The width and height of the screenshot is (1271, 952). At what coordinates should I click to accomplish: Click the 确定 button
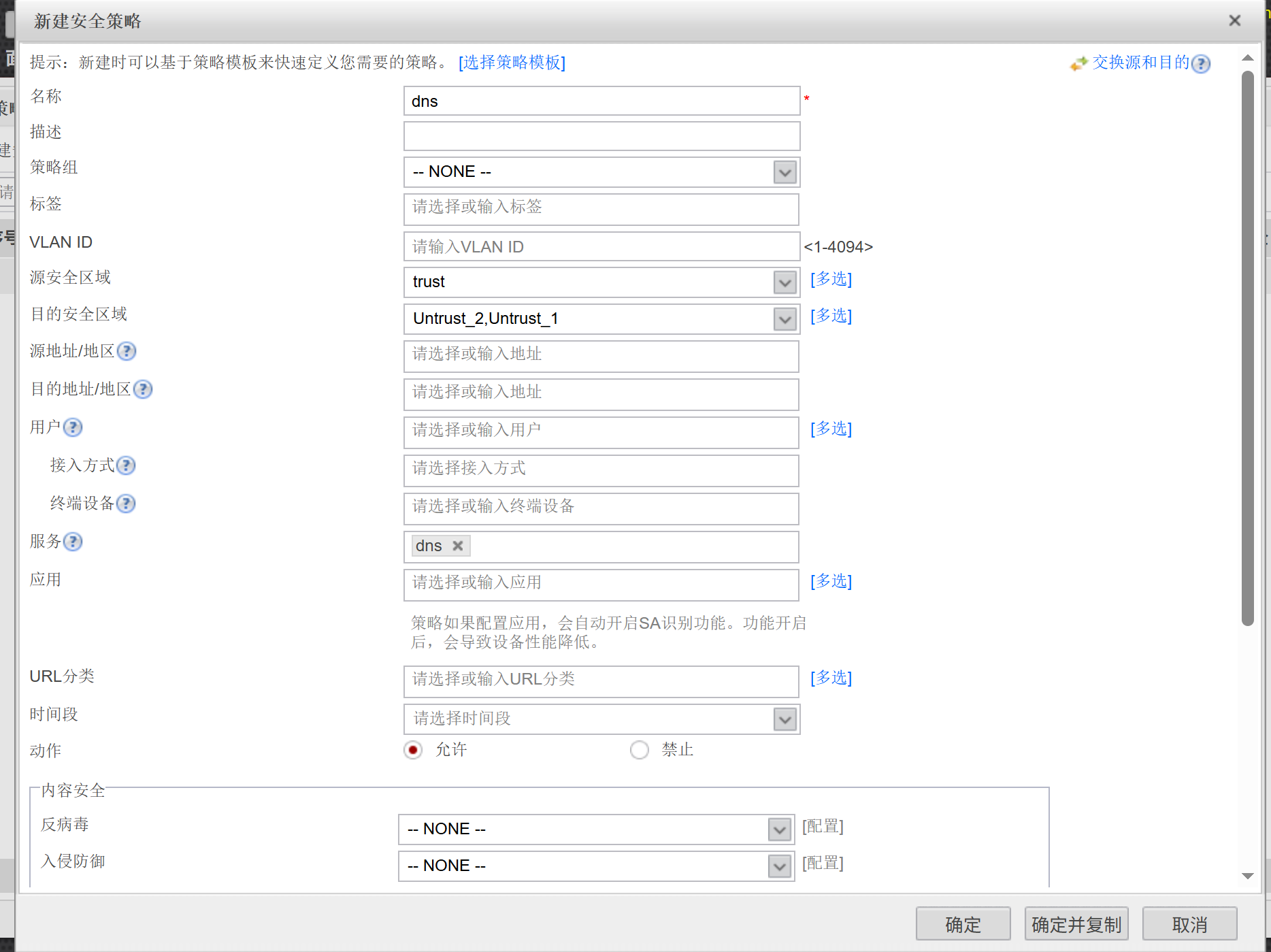point(963,924)
